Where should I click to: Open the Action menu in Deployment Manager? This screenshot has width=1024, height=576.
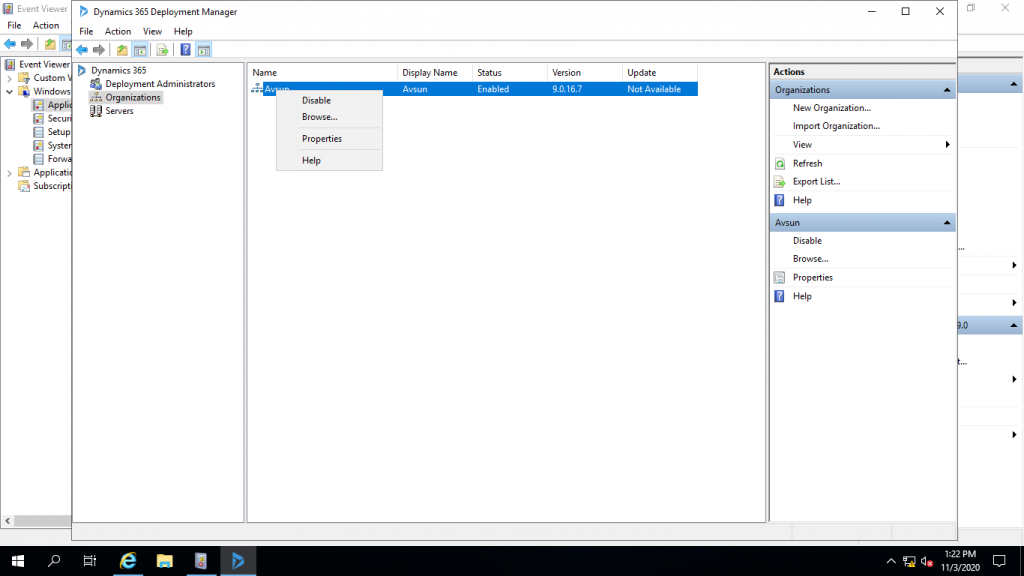118,32
